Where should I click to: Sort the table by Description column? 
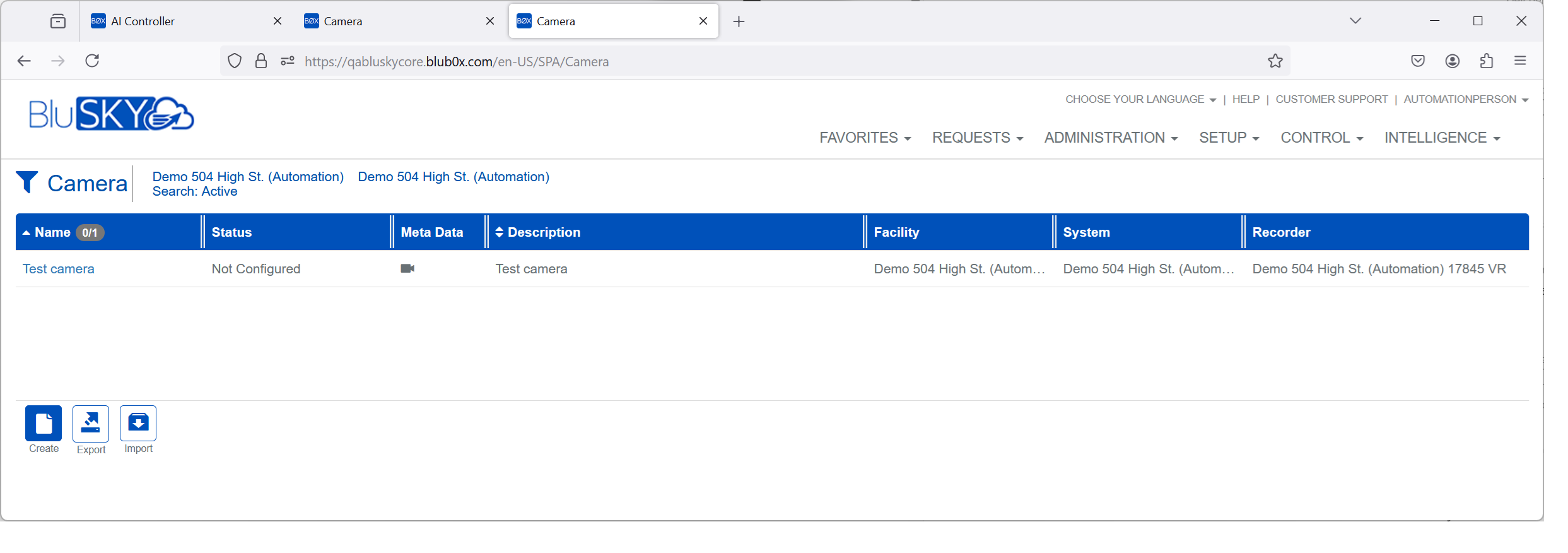543,232
